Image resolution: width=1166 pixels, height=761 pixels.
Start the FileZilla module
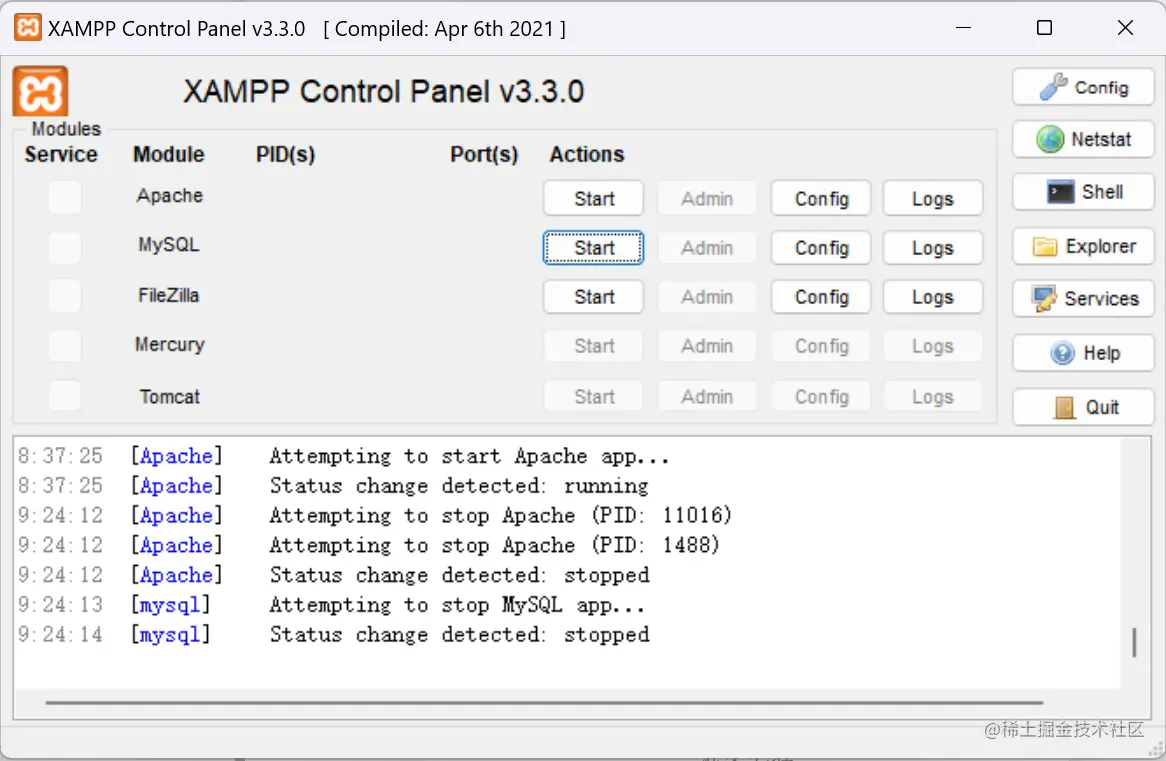(x=593, y=297)
